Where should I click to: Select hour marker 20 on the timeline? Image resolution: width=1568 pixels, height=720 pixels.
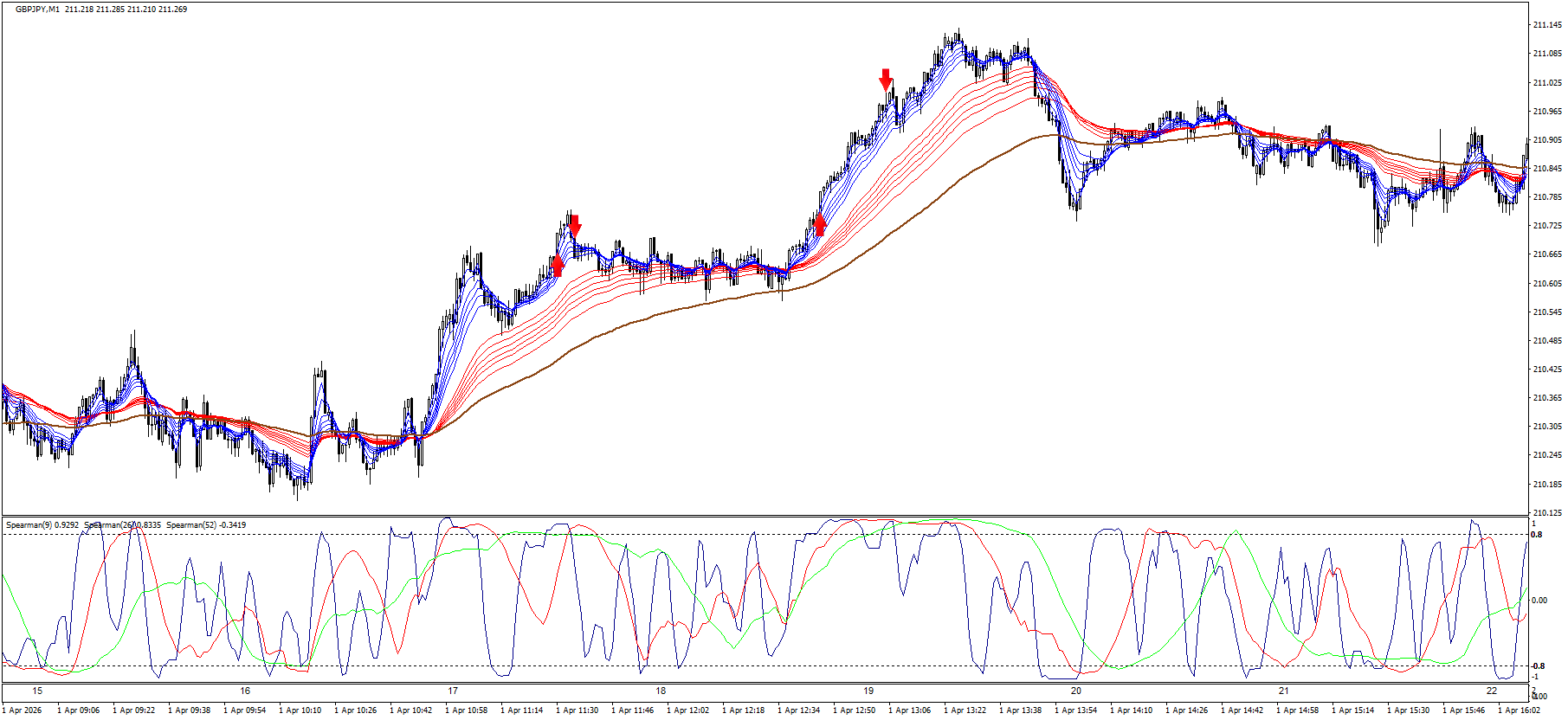tap(1076, 691)
